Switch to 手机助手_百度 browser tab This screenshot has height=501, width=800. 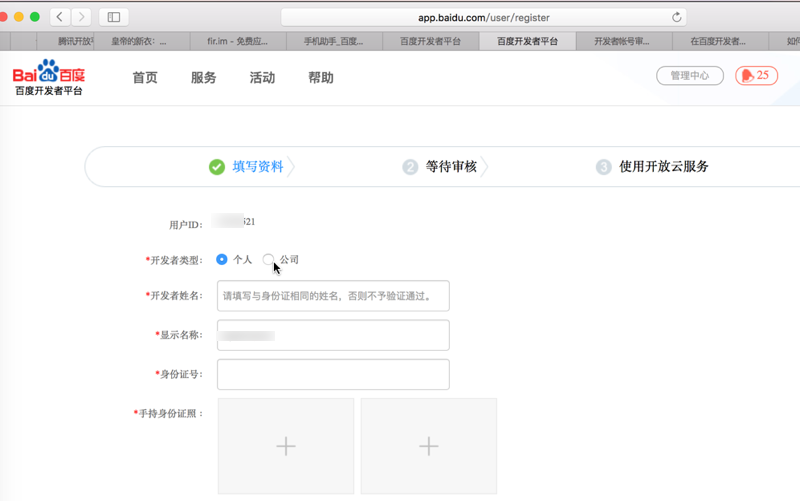point(334,41)
